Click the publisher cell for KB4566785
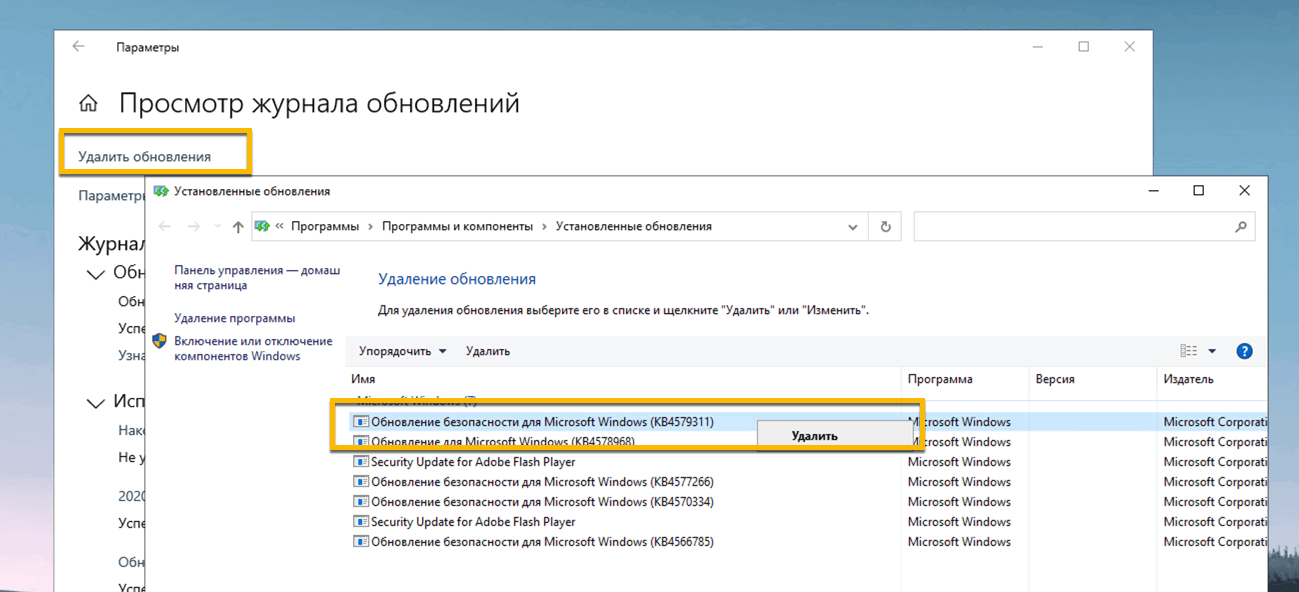 click(1214, 542)
